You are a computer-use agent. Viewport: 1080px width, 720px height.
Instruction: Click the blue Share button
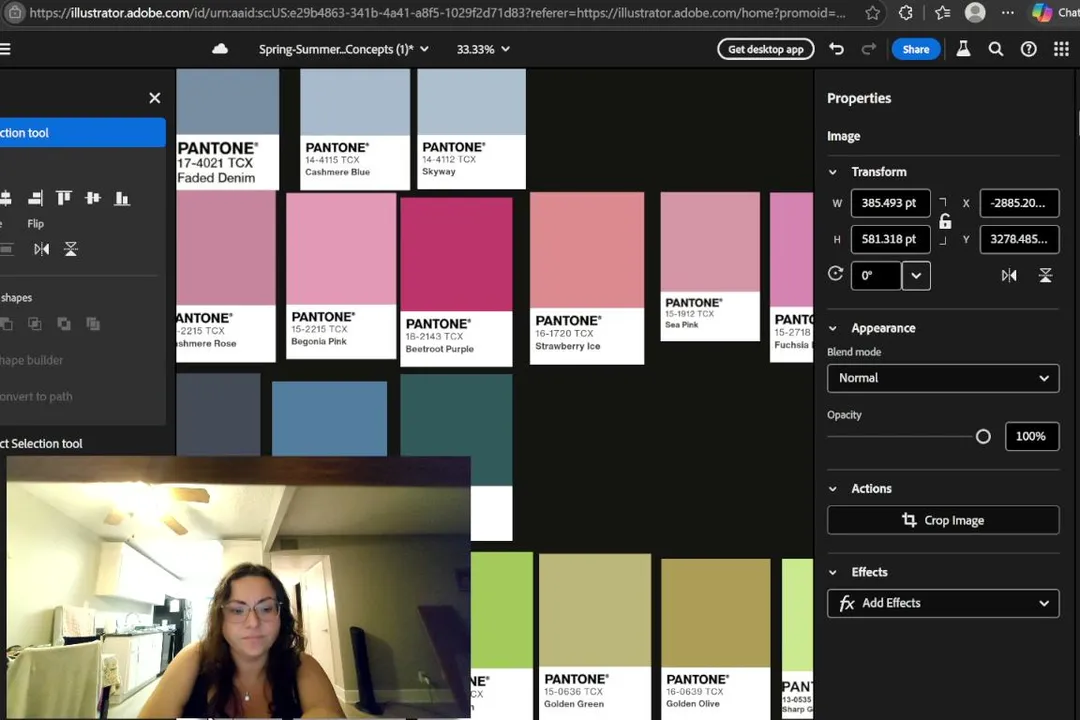[916, 49]
